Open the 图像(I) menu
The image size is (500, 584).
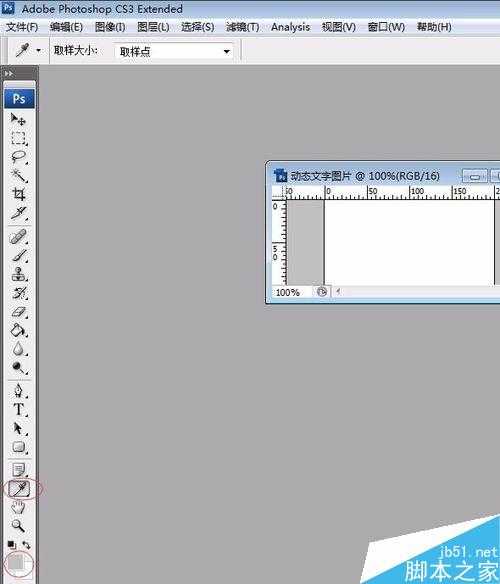coord(110,27)
